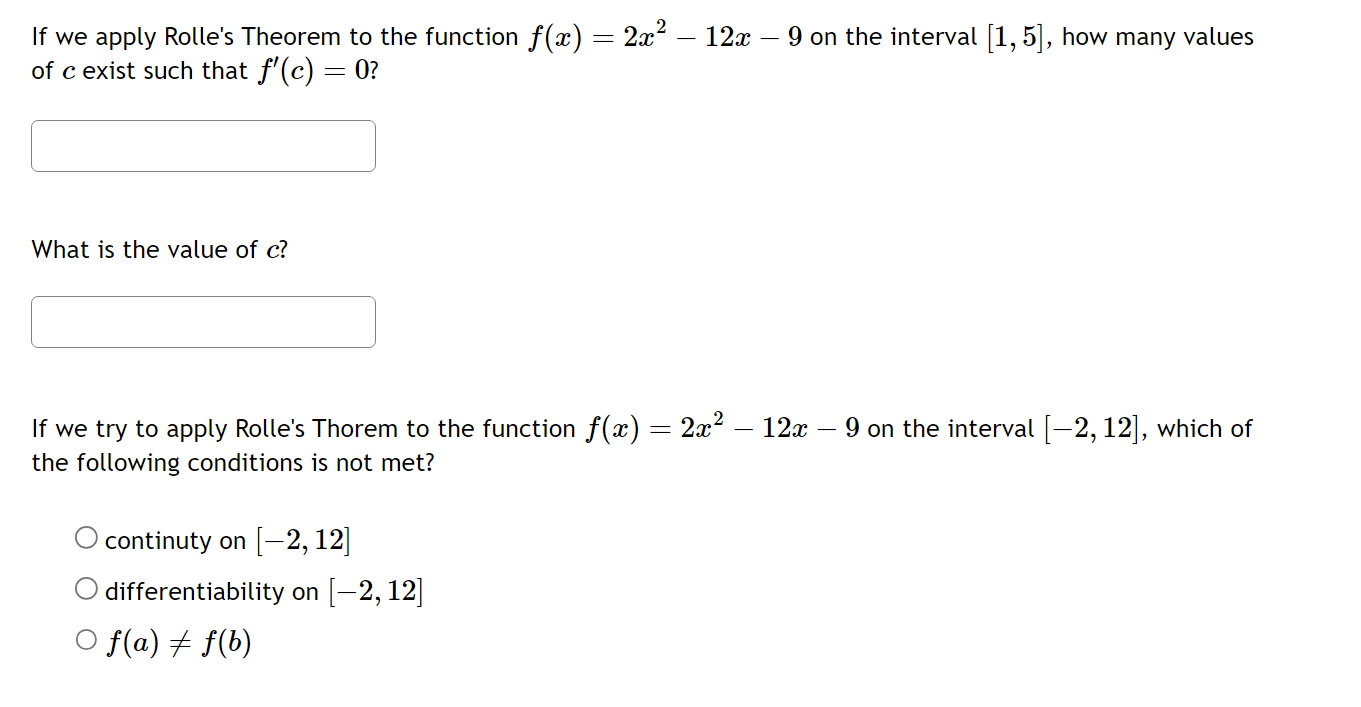Viewport: 1361px width, 707px height.
Task: Click the answer box for how many values
Action: coord(203,145)
